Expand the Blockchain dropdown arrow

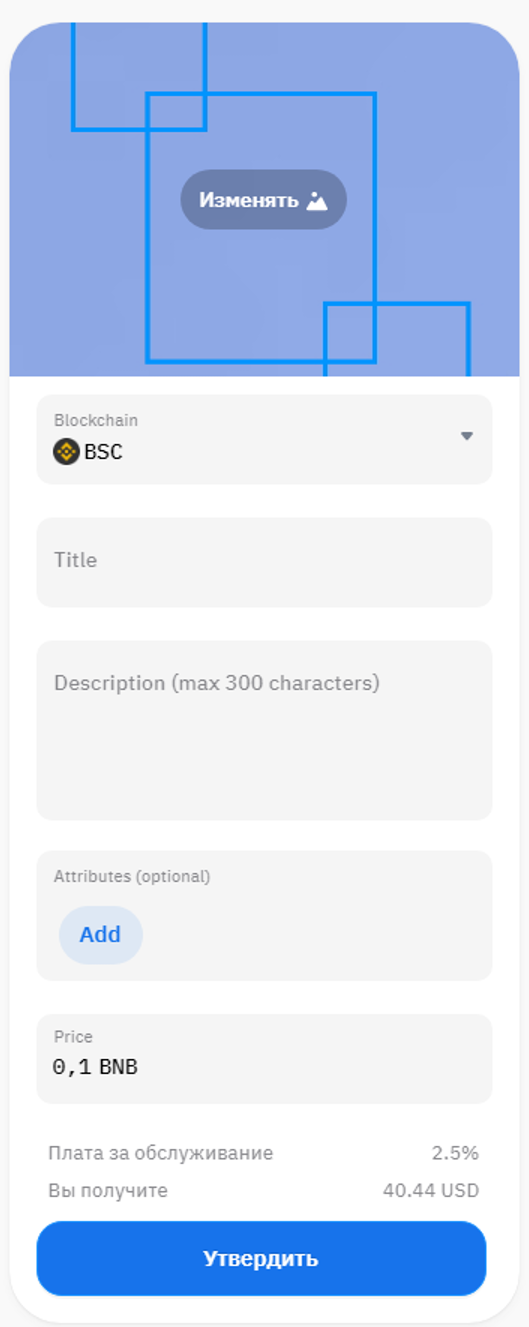(x=466, y=436)
